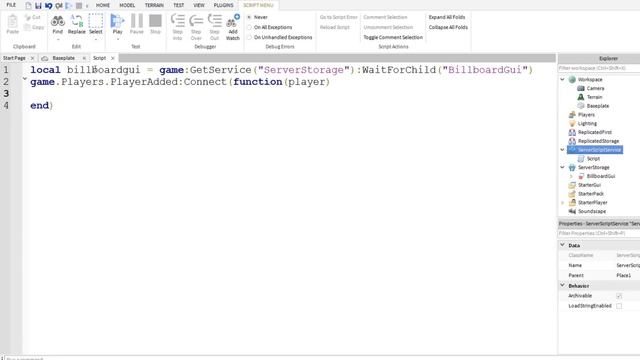Click Expand All Folds
This screenshot has height=360, width=640.
pyautogui.click(x=447, y=17)
